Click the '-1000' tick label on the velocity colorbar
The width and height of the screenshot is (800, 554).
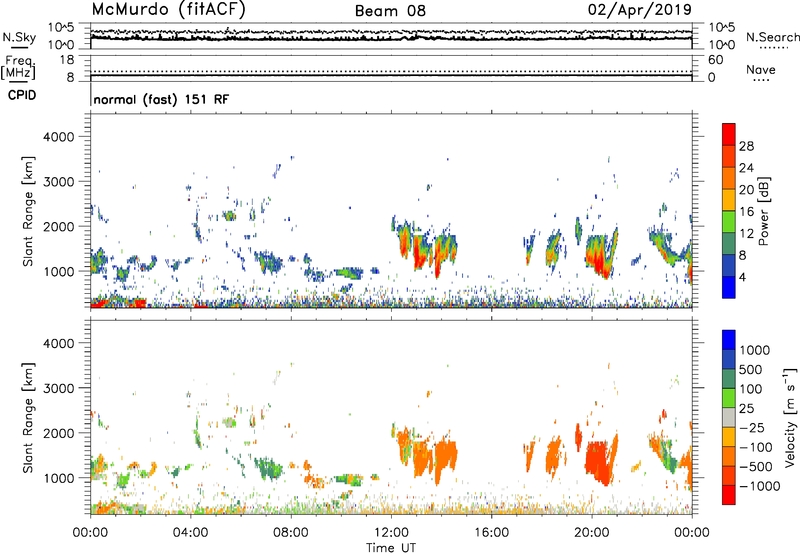click(760, 486)
